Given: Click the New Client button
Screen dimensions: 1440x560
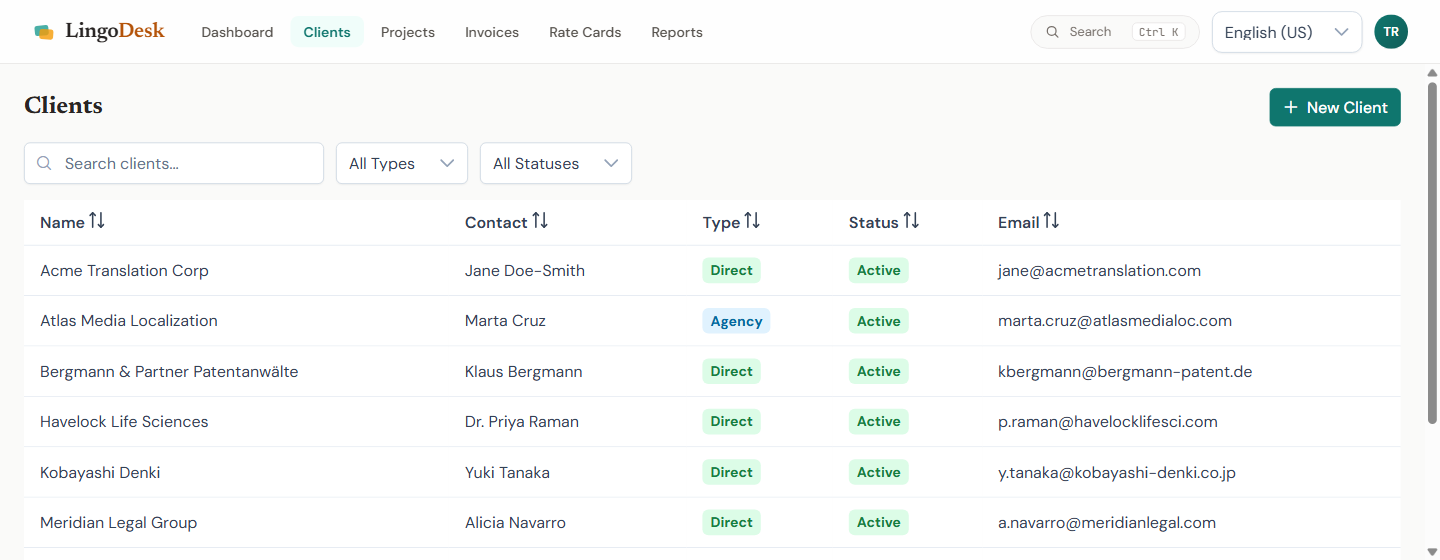Looking at the screenshot, I should [x=1335, y=107].
